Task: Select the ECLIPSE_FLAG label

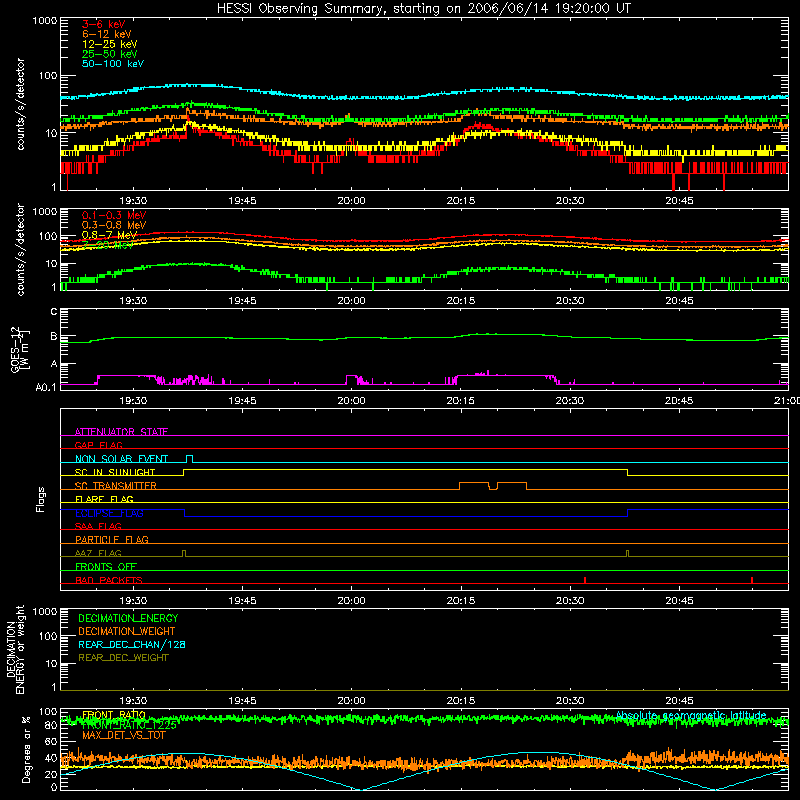Action: point(109,513)
